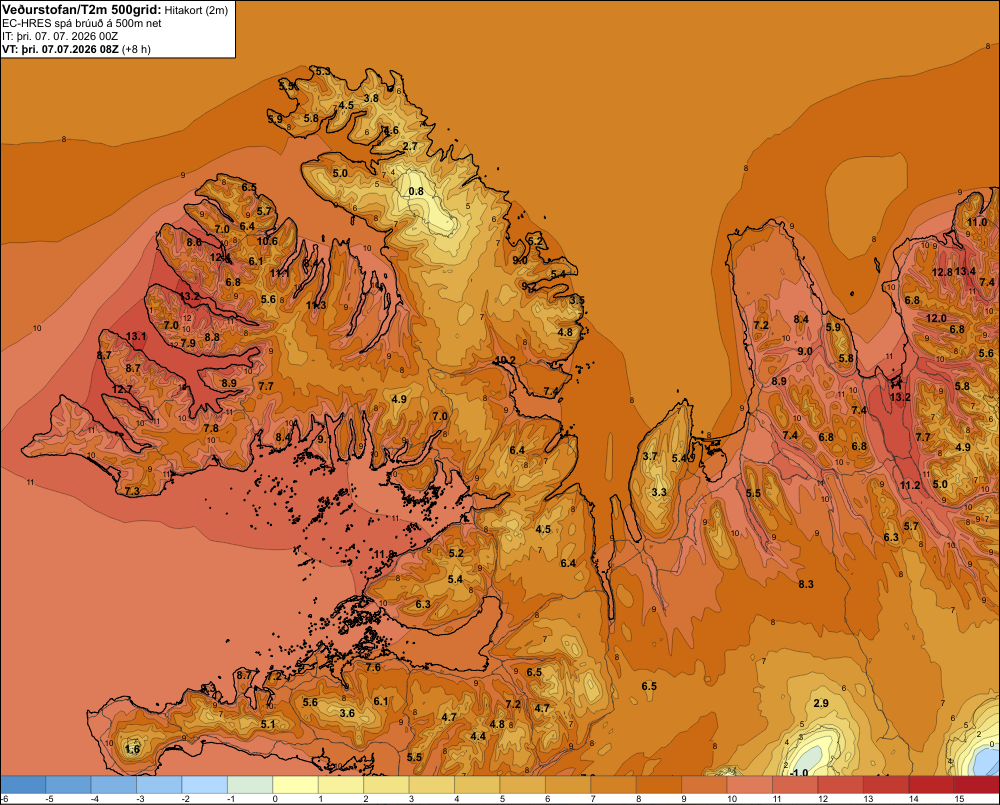Image resolution: width=1000 pixels, height=805 pixels.
Task: Click the 12.7 temperature value on the map
Action: (x=122, y=389)
